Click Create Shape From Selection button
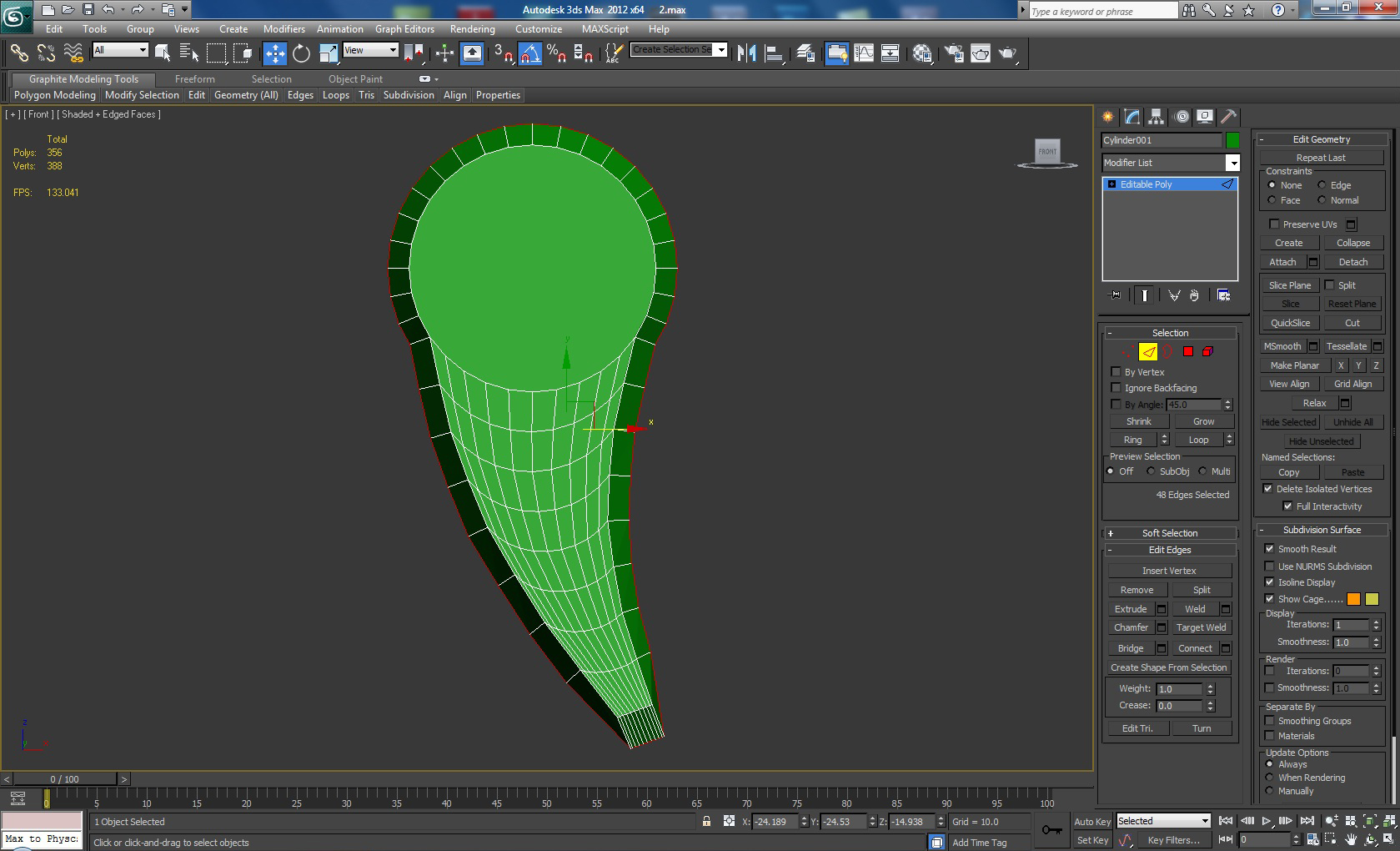 pos(1168,667)
